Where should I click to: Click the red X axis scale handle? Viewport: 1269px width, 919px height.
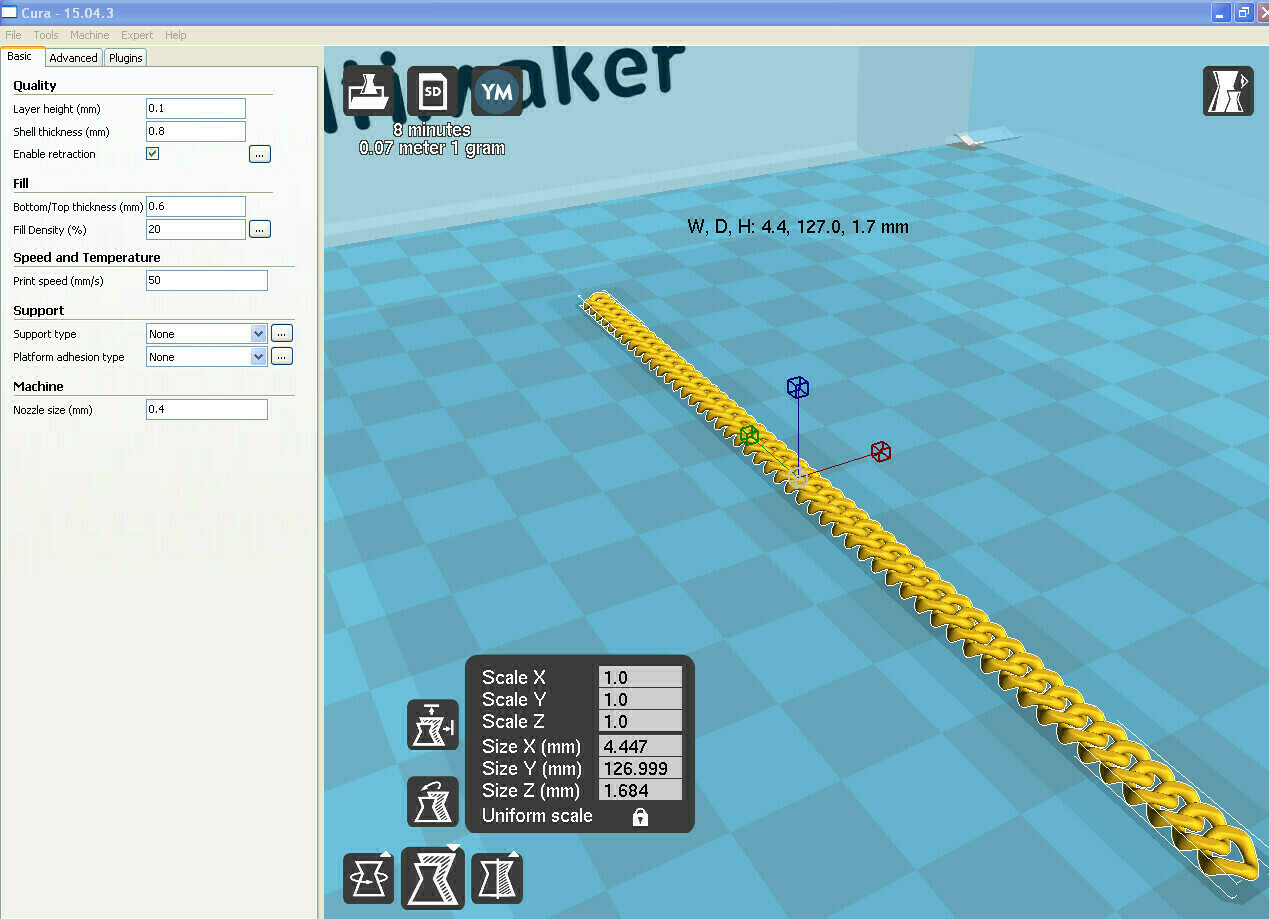(881, 451)
